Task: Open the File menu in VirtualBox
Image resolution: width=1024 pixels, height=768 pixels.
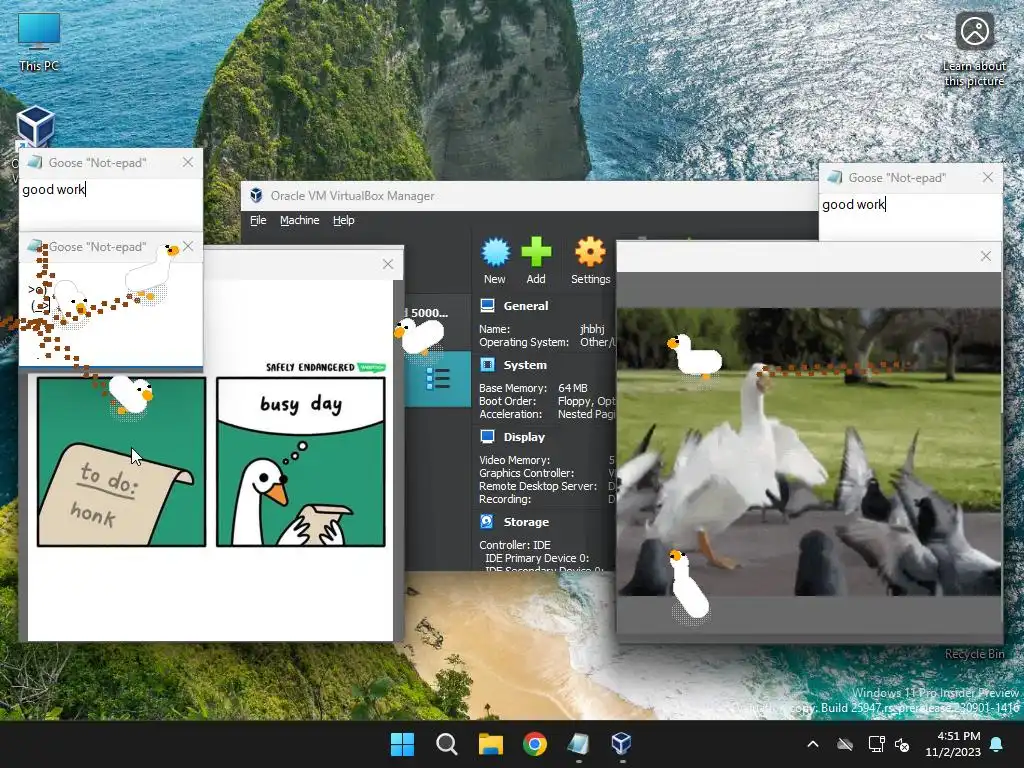Action: [x=258, y=220]
